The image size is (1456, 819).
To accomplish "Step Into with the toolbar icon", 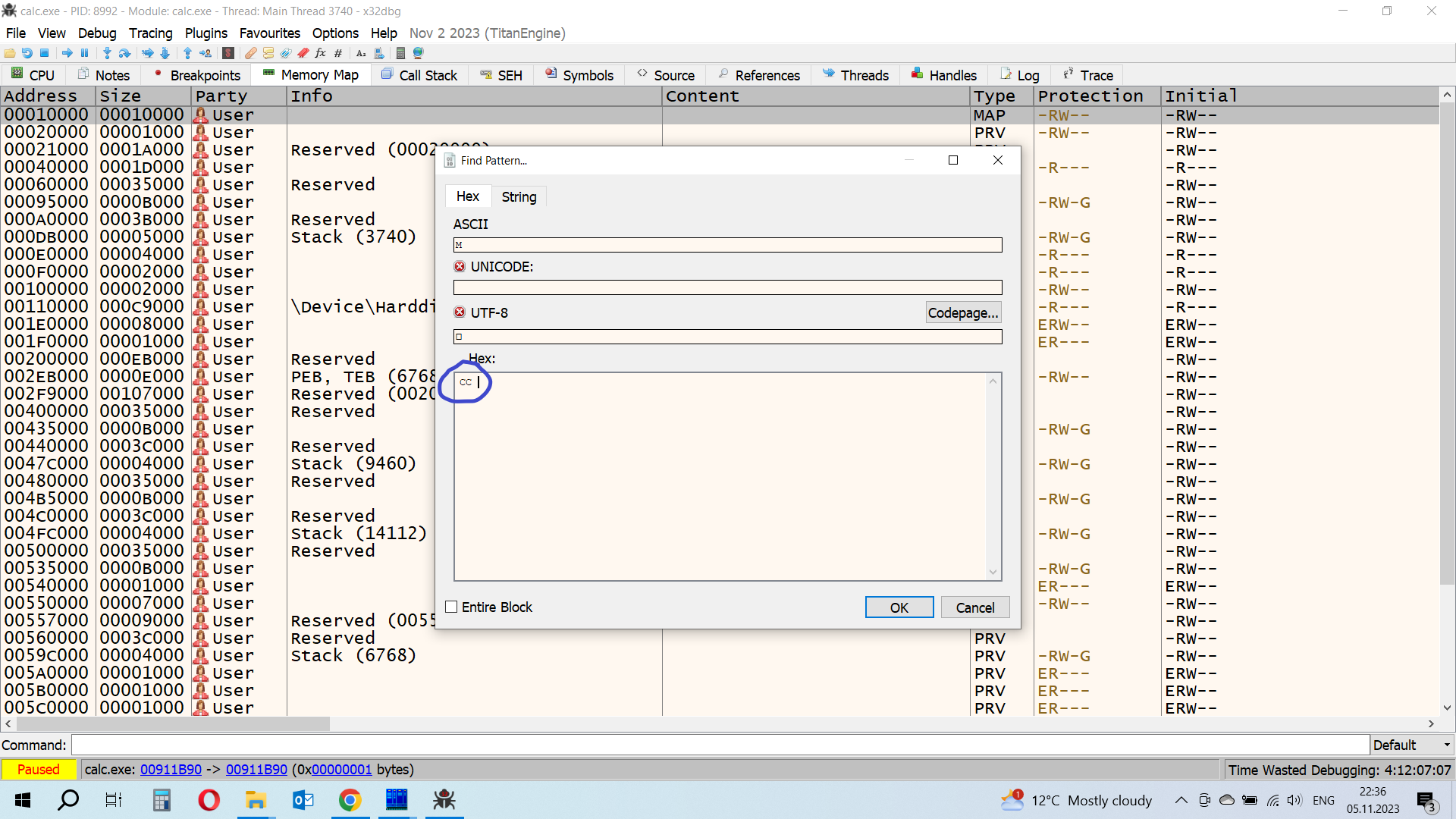I will [x=106, y=53].
